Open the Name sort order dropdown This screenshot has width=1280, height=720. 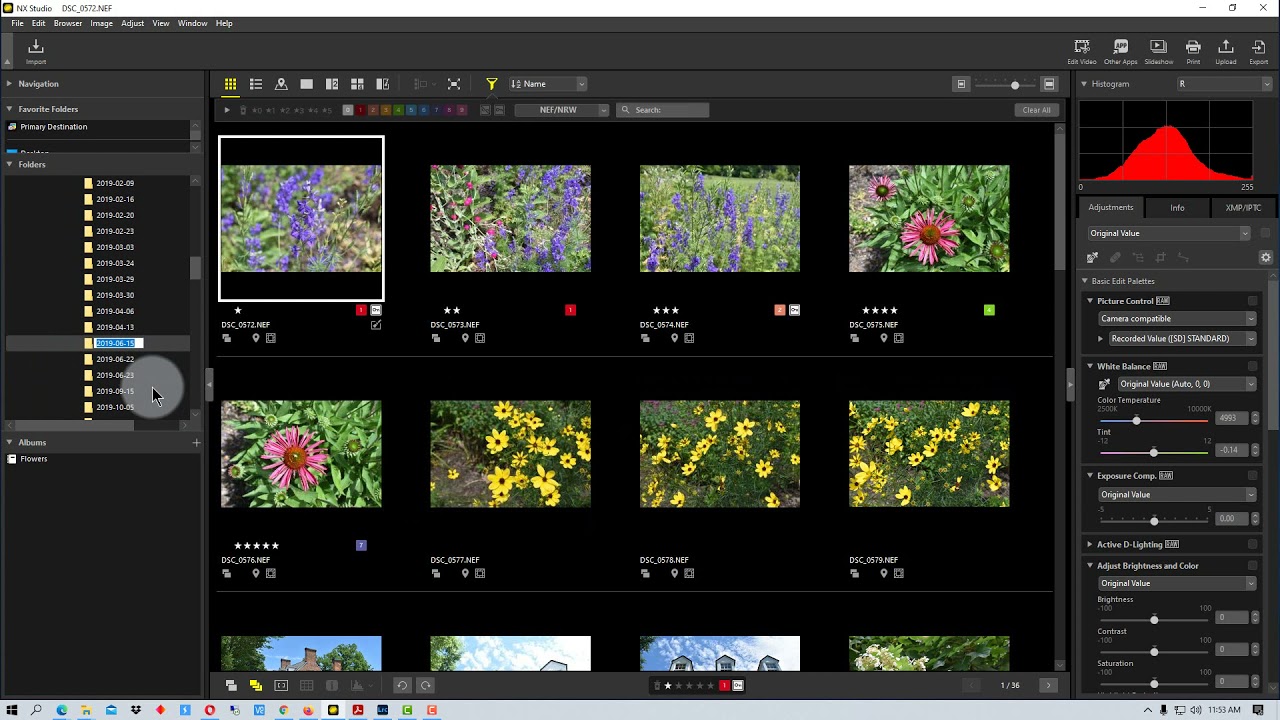pos(548,84)
